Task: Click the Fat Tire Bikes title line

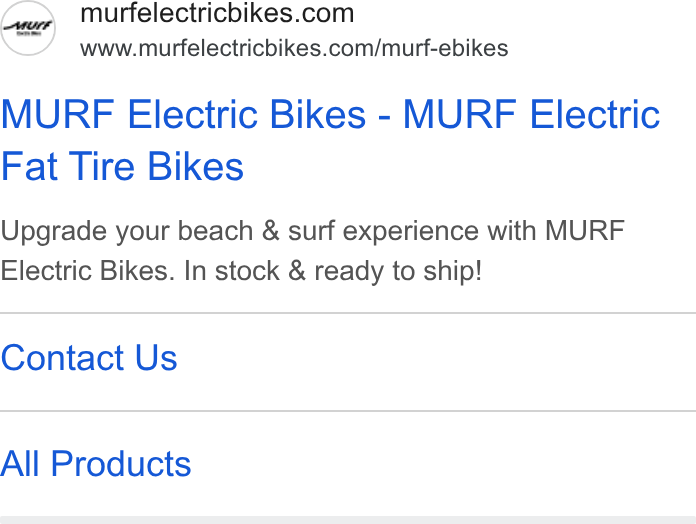Action: [122, 166]
